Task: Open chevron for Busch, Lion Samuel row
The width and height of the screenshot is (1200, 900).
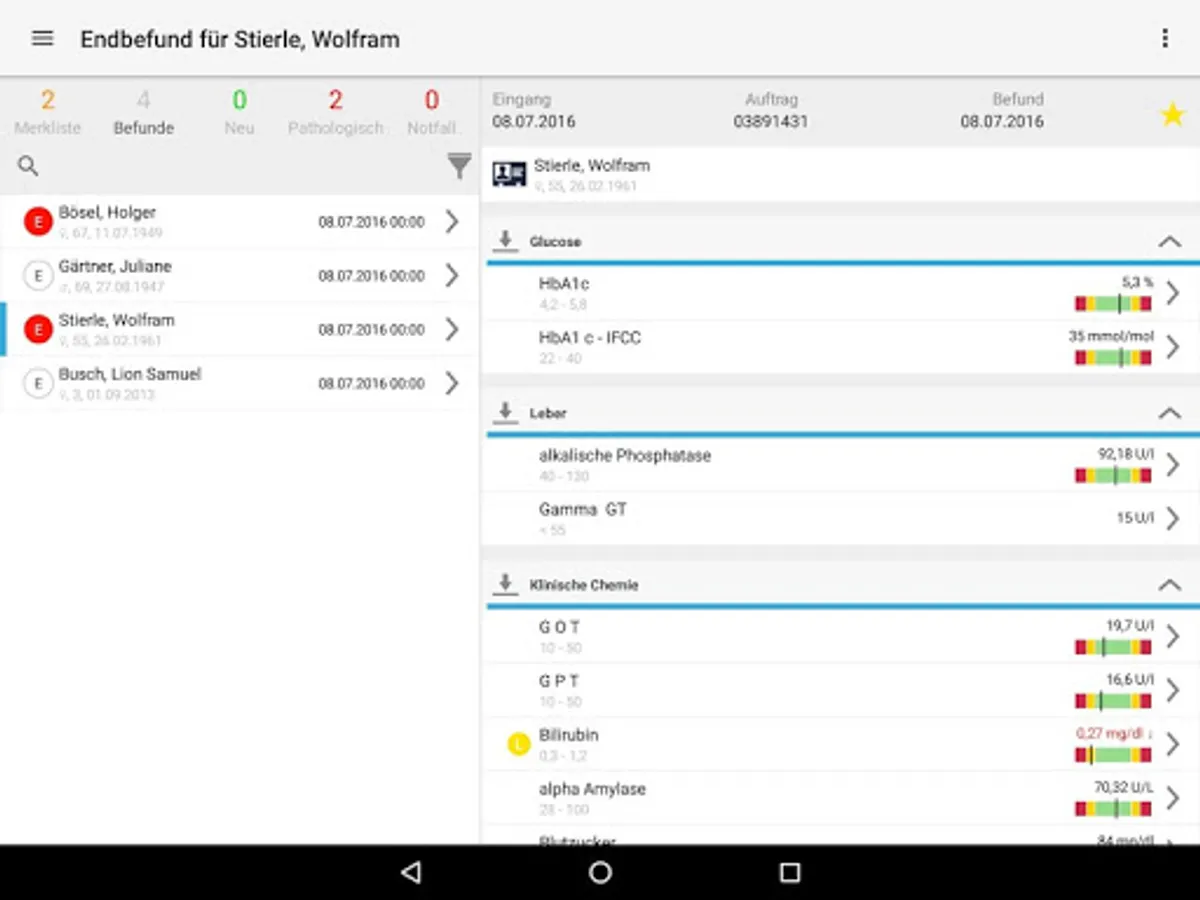Action: (x=452, y=384)
